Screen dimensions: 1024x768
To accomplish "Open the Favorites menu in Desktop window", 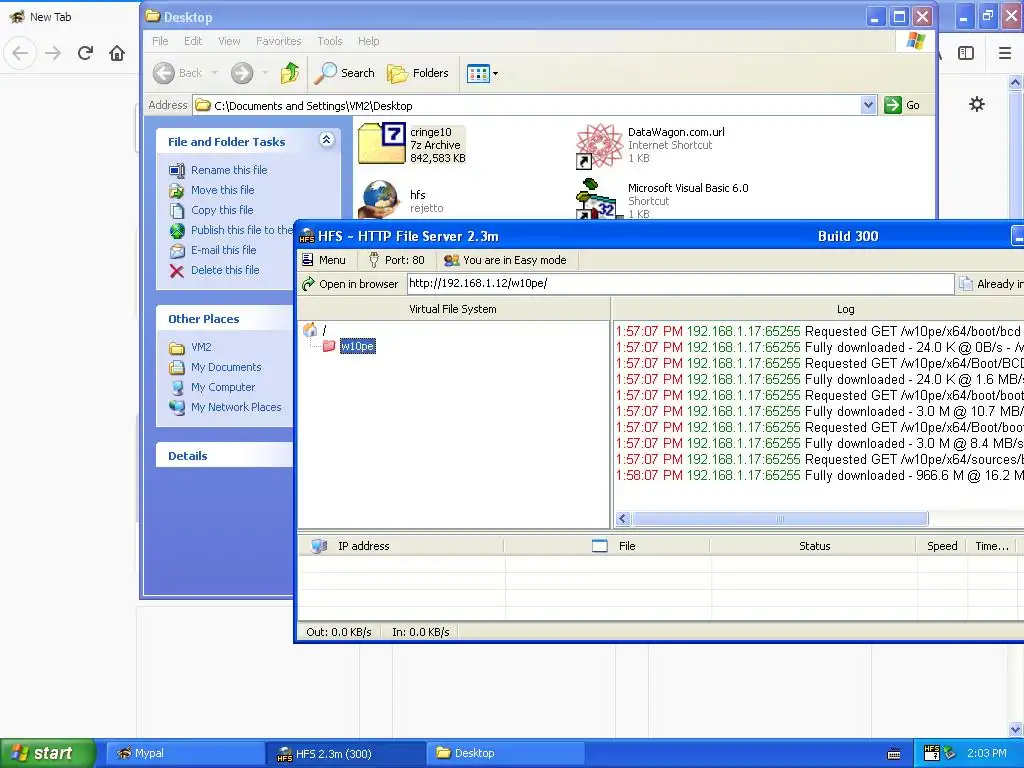I will coord(279,40).
